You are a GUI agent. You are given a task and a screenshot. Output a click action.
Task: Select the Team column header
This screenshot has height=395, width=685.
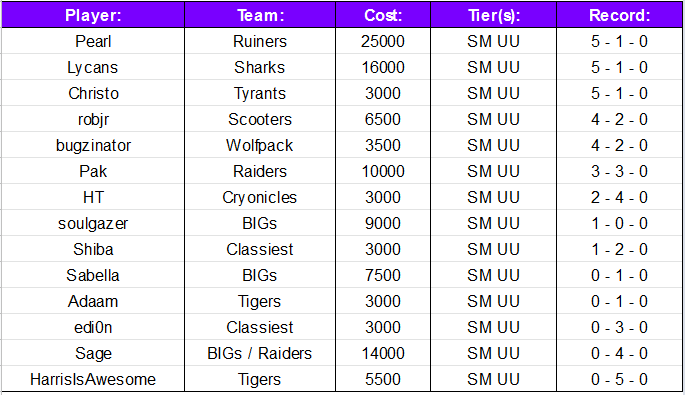pos(260,15)
